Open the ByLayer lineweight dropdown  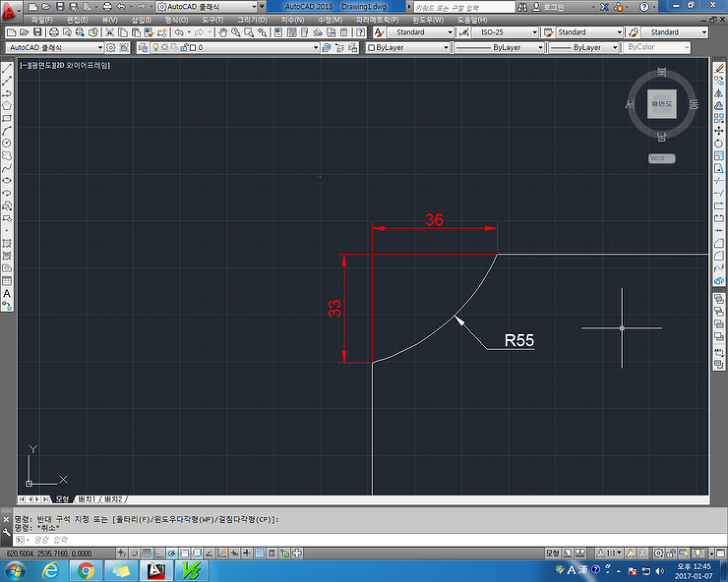[584, 47]
